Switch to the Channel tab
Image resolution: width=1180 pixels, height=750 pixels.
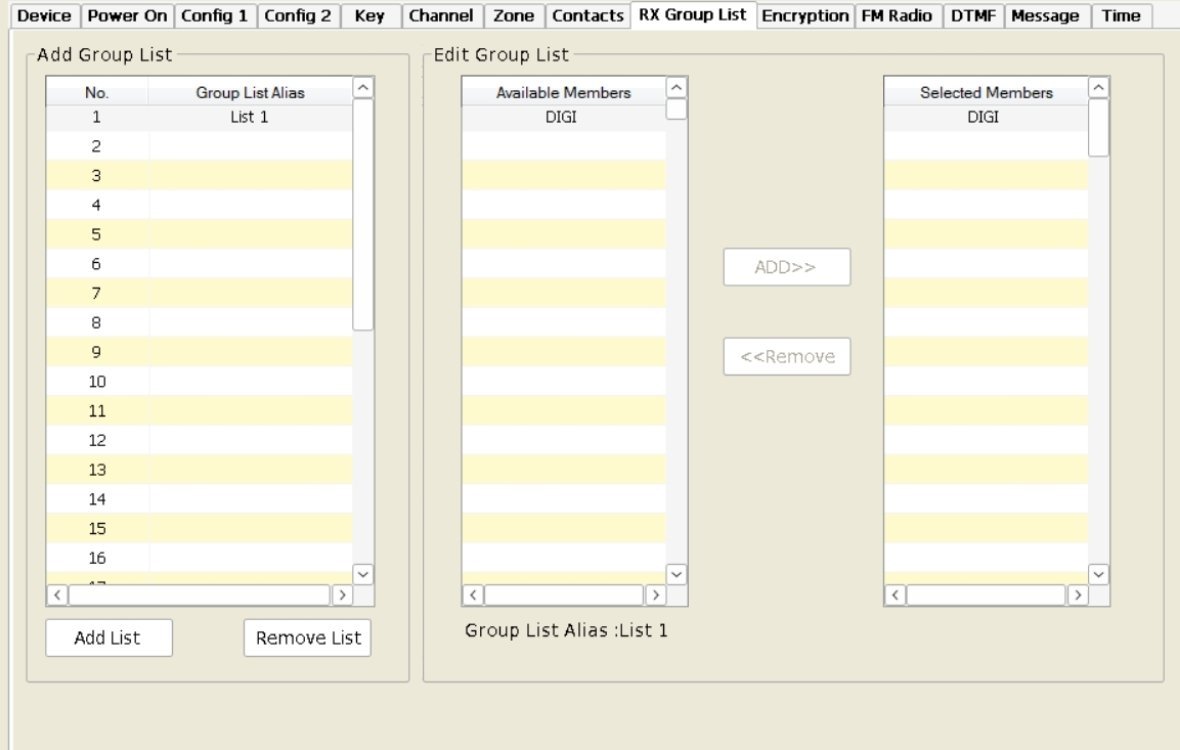[441, 16]
